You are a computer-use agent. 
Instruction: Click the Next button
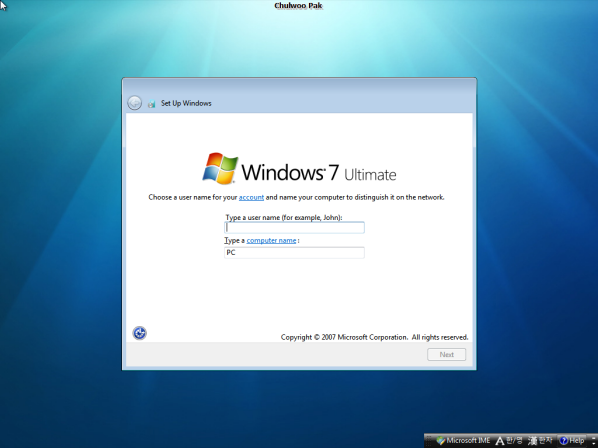tap(446, 355)
